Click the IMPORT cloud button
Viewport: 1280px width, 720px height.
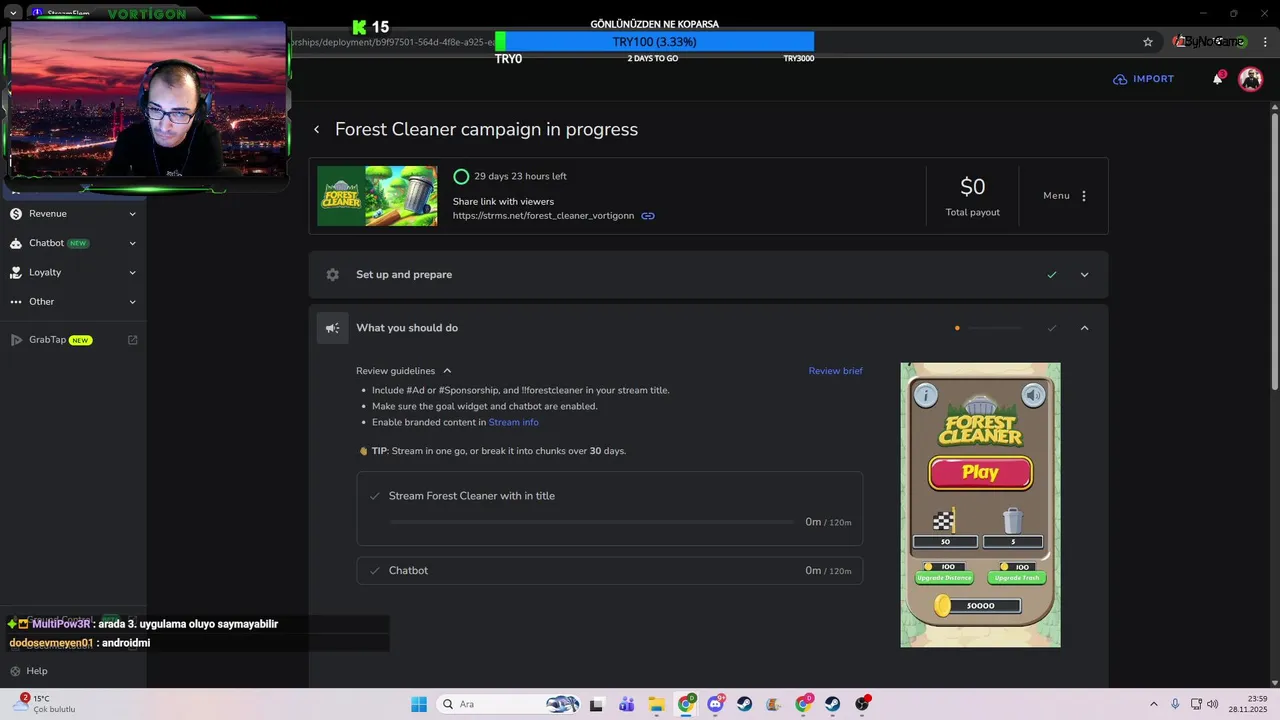point(1144,79)
